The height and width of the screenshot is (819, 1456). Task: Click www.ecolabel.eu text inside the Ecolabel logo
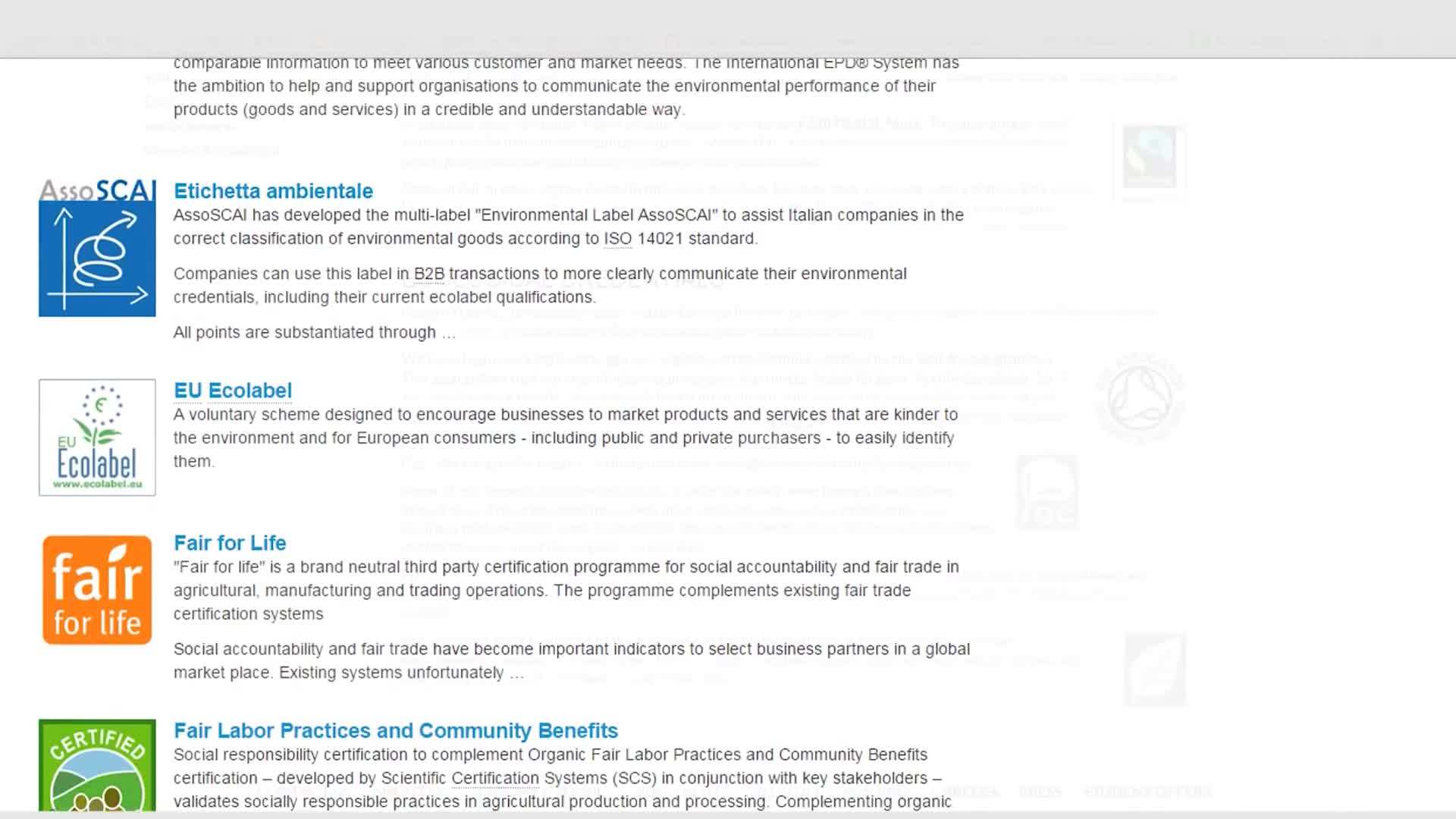97,484
